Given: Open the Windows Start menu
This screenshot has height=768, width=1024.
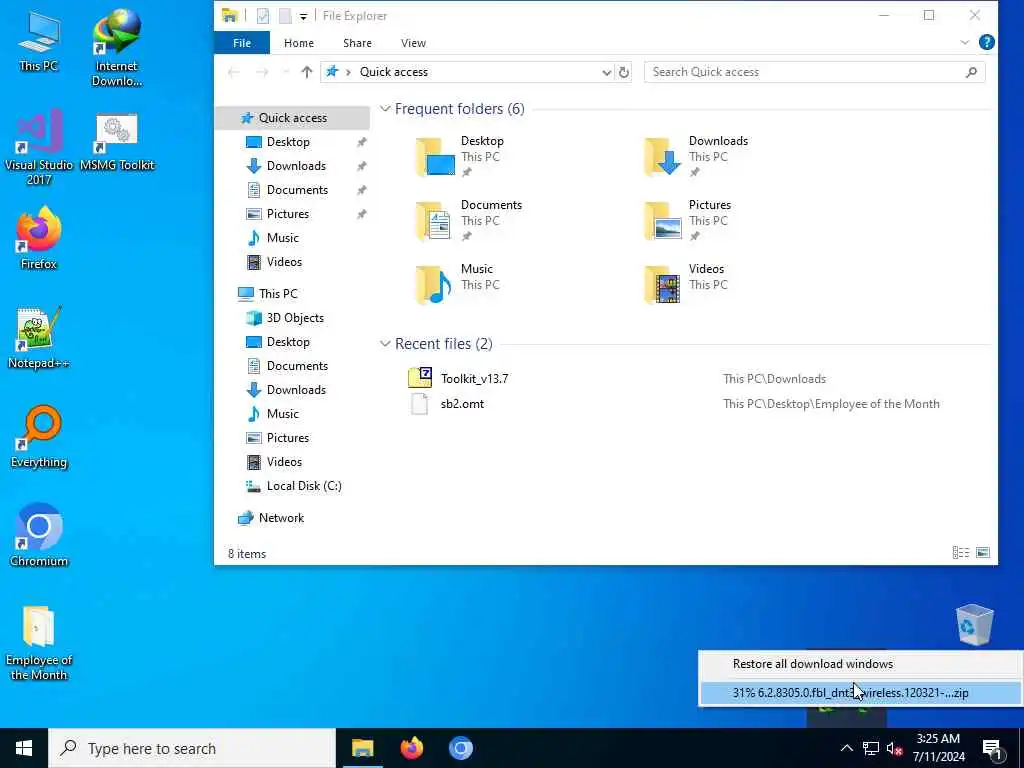Looking at the screenshot, I should [x=24, y=748].
